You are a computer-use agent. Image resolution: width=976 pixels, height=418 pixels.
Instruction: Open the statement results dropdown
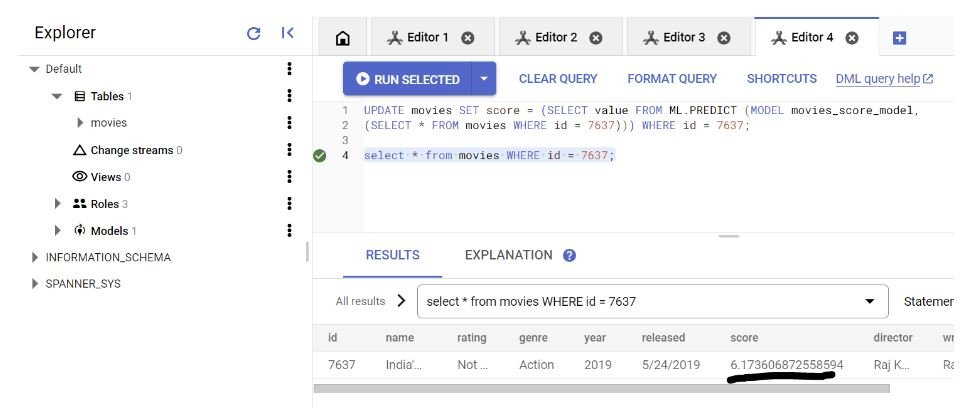point(868,301)
